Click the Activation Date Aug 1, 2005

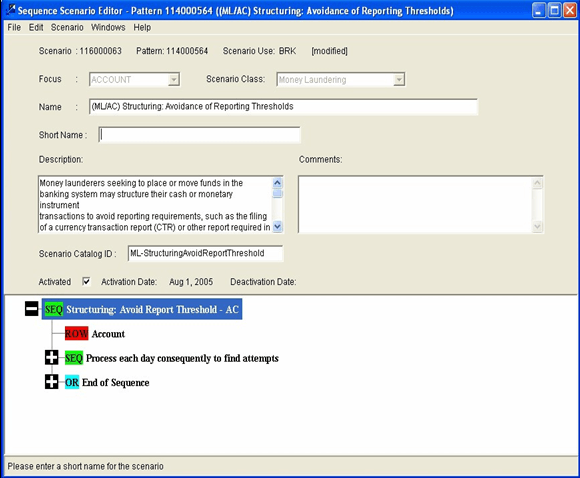tap(191, 282)
